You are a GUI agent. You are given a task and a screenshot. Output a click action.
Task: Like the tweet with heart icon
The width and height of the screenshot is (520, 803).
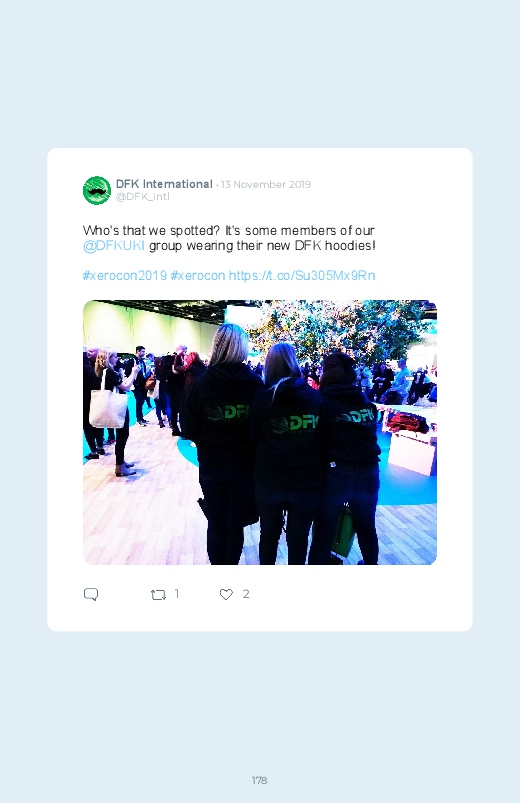click(x=226, y=594)
